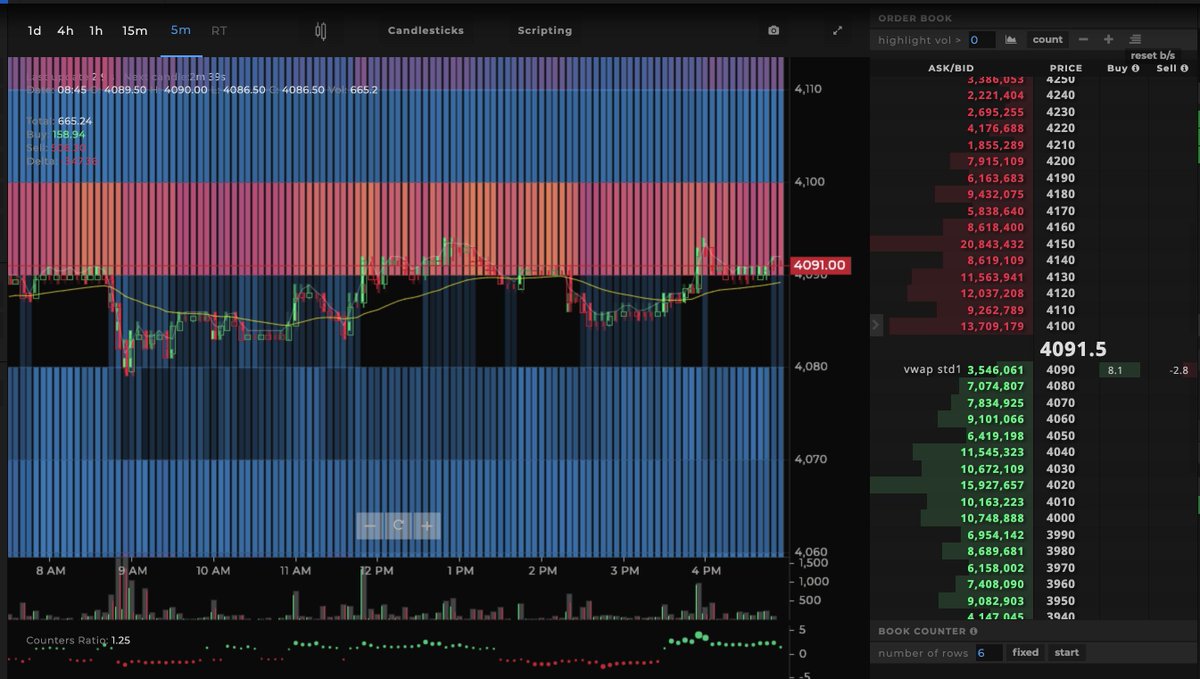Screen dimensions: 1200x679
Task: Switch to the 5m timeframe tab
Action: coord(180,31)
